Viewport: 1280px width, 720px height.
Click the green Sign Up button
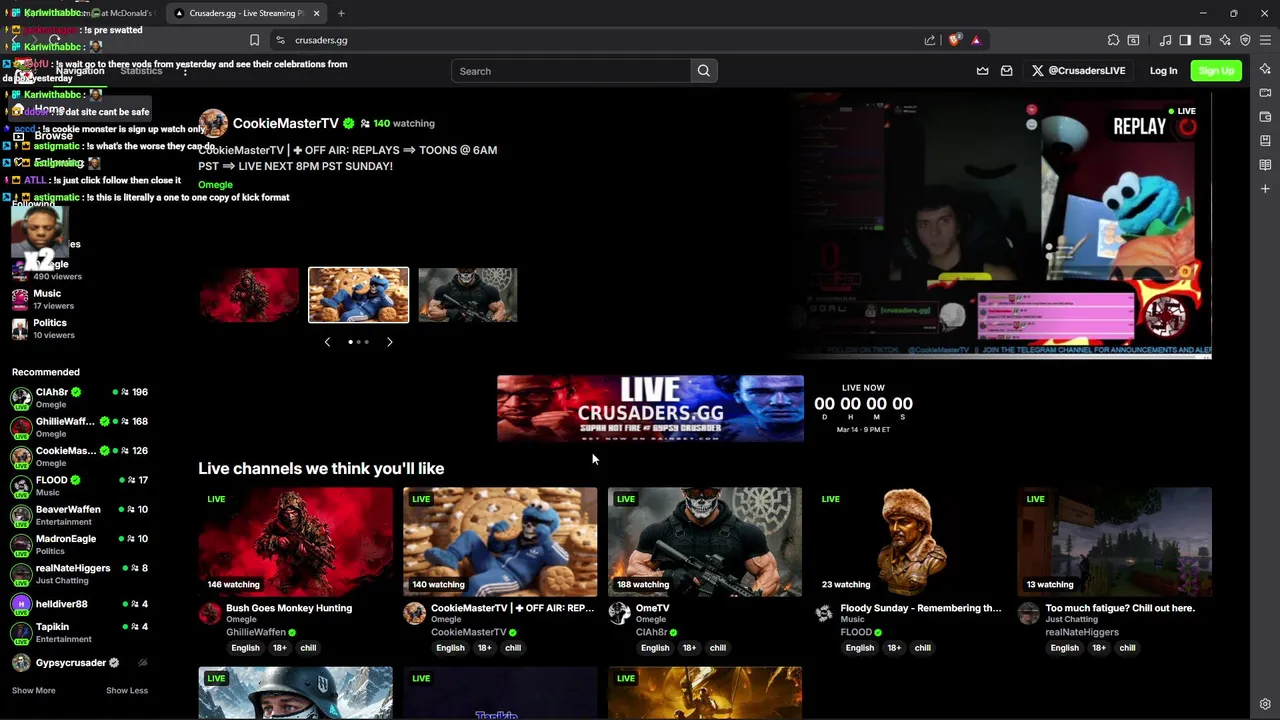coord(1216,71)
